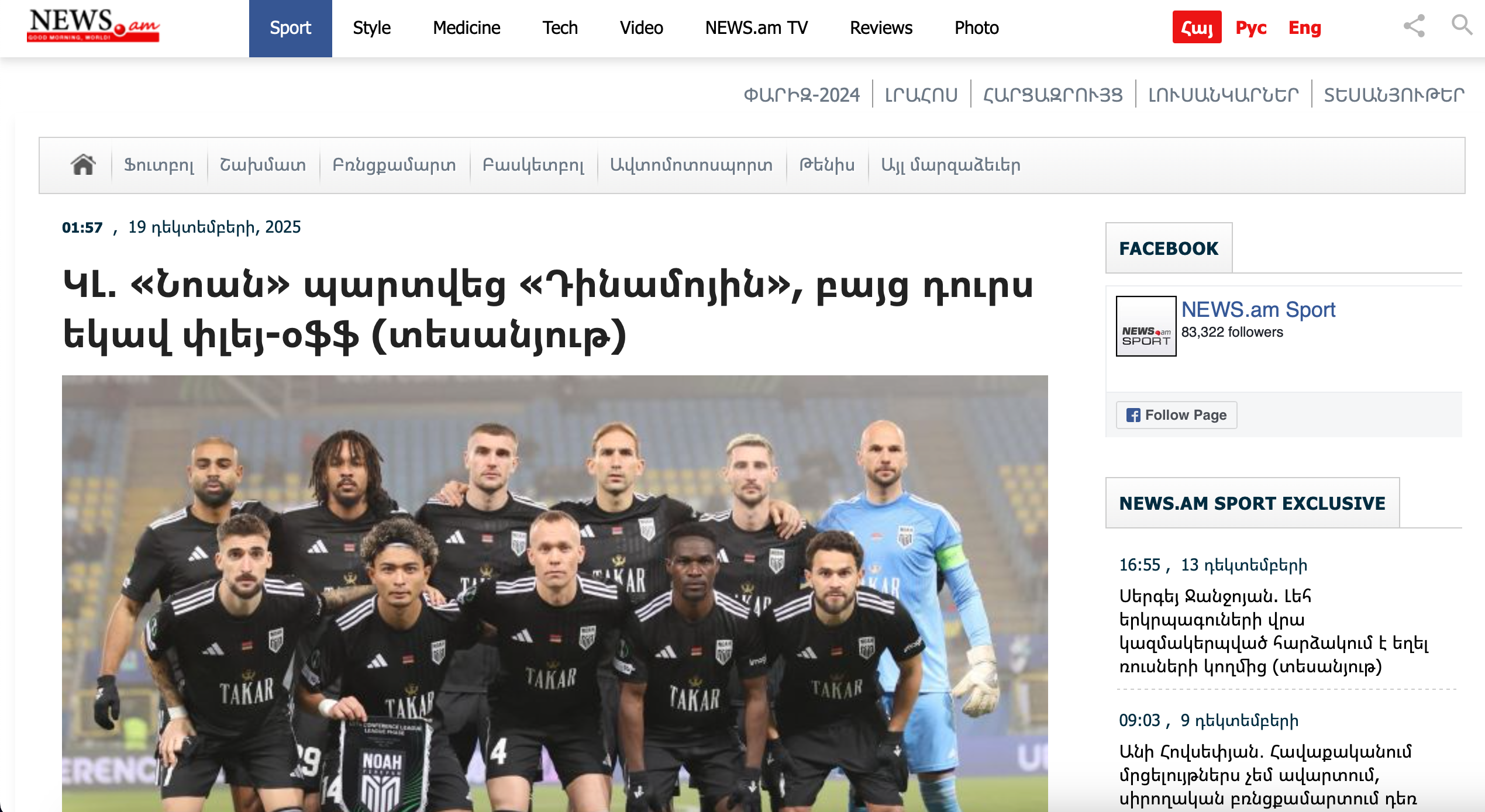
Task: Open the Sport tab
Action: pyautogui.click(x=290, y=28)
